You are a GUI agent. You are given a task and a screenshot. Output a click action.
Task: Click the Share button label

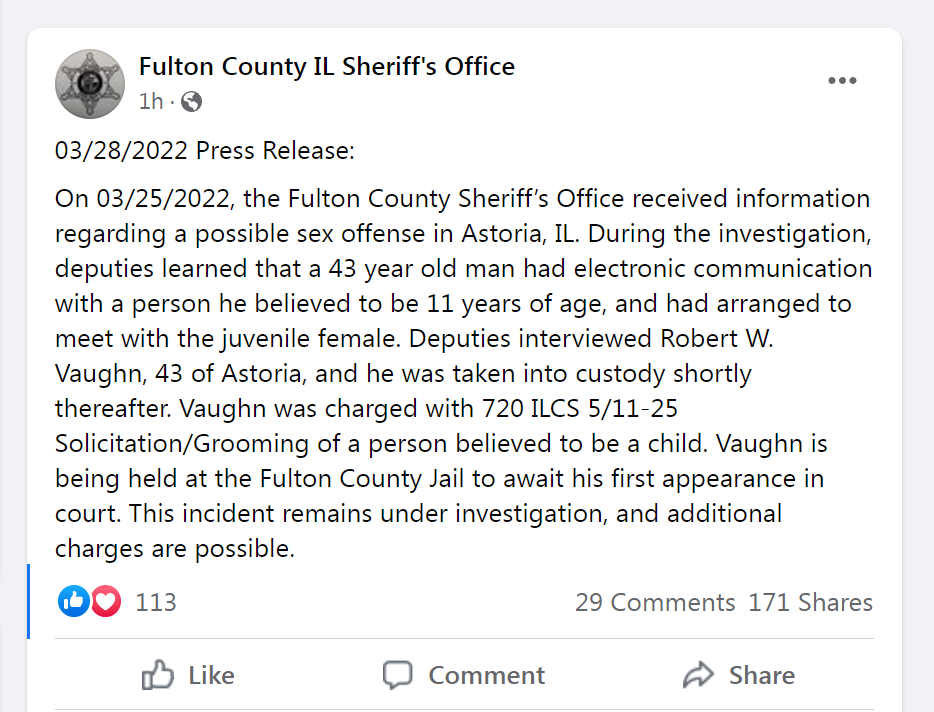[762, 676]
